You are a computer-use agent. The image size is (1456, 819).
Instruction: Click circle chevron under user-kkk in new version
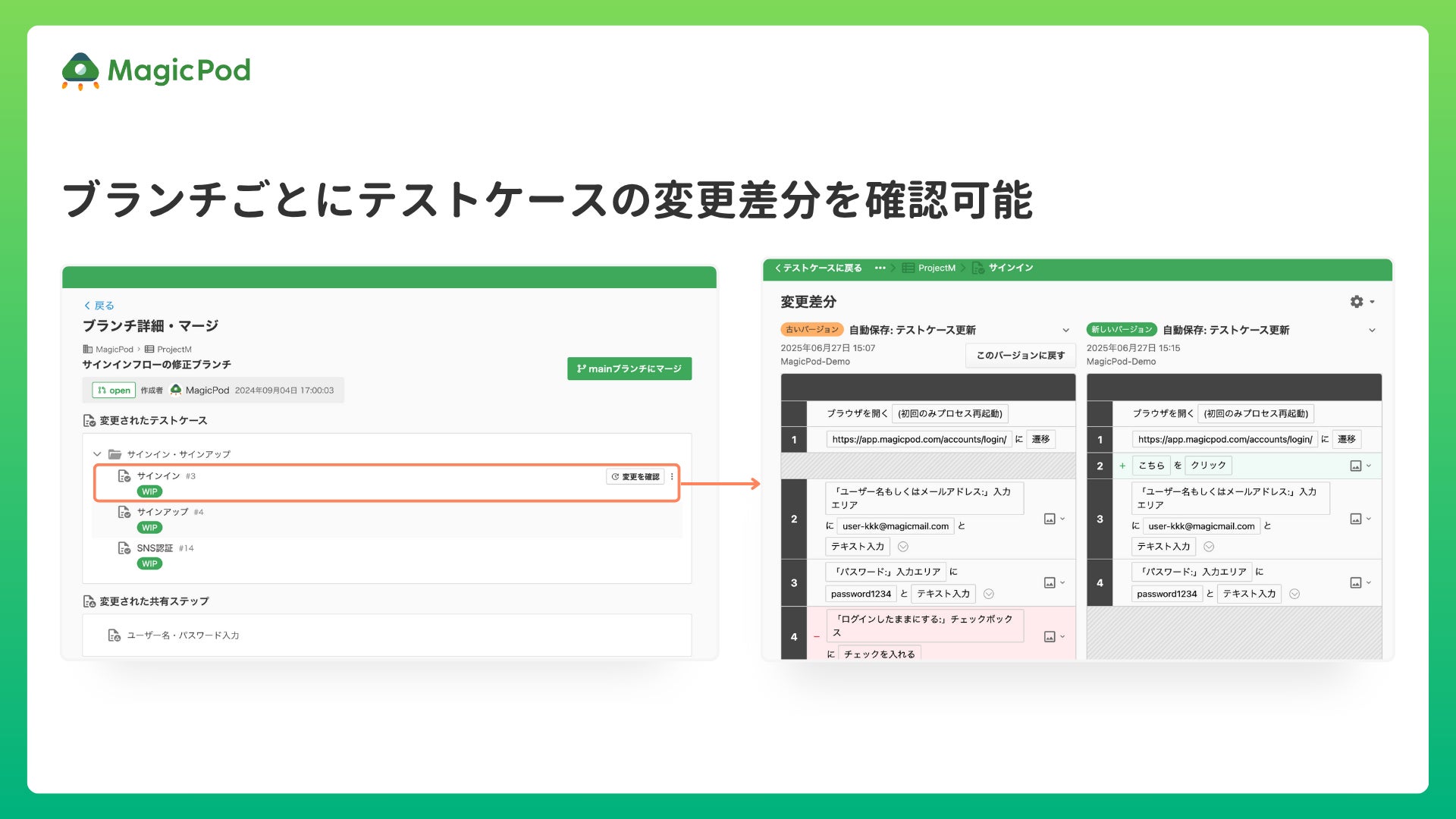pyautogui.click(x=1209, y=547)
